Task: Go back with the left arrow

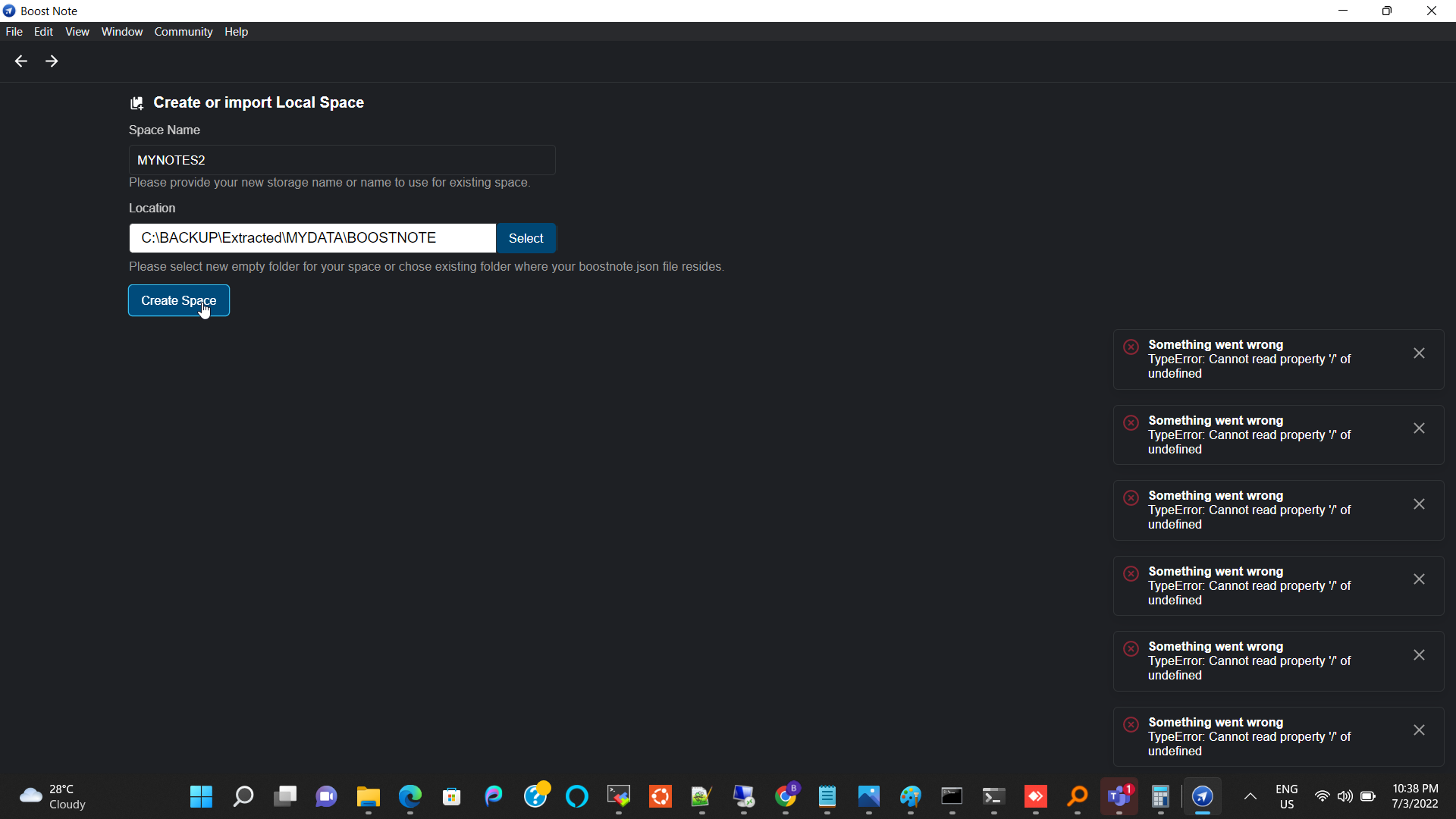Action: [x=21, y=61]
